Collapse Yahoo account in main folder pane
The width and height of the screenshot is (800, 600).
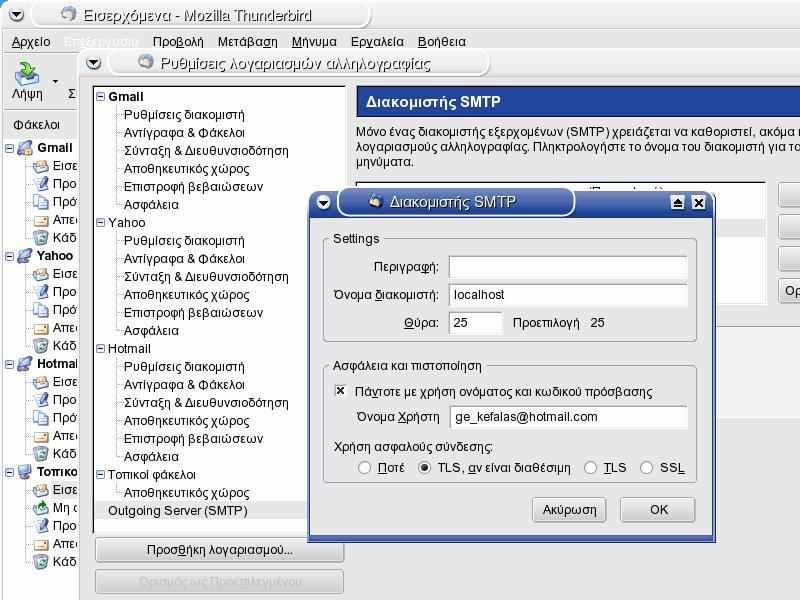10,256
